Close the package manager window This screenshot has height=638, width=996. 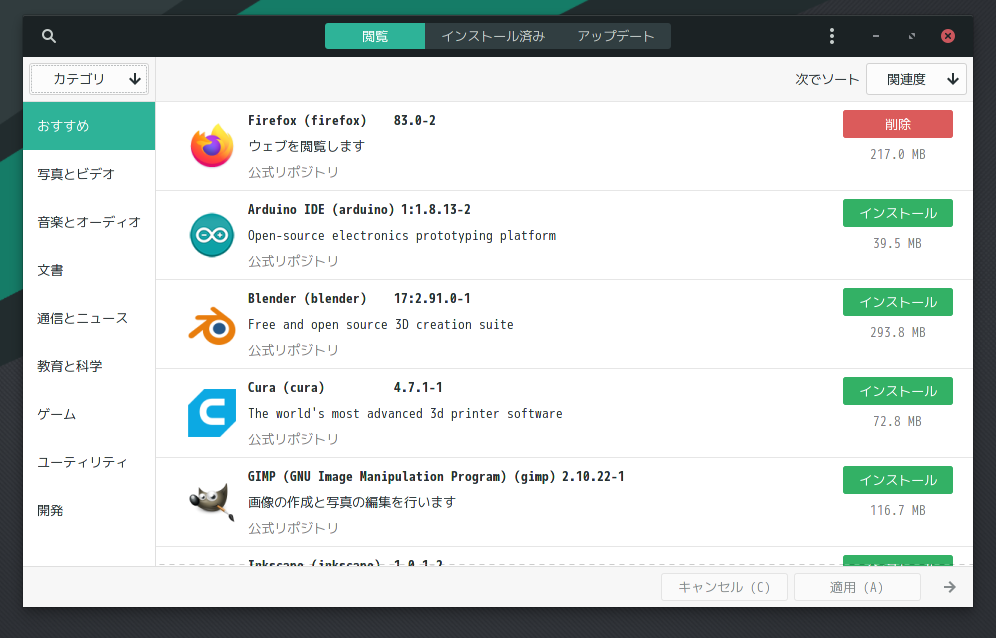948,36
